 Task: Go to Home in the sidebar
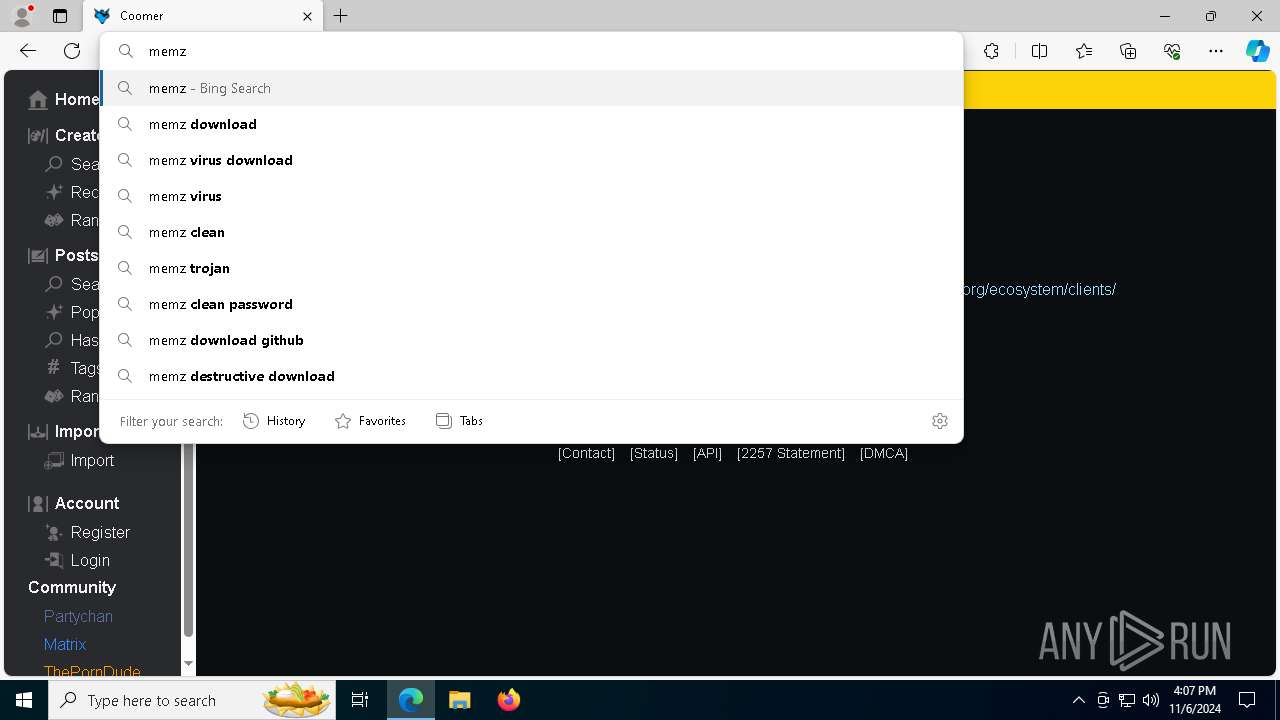(64, 99)
